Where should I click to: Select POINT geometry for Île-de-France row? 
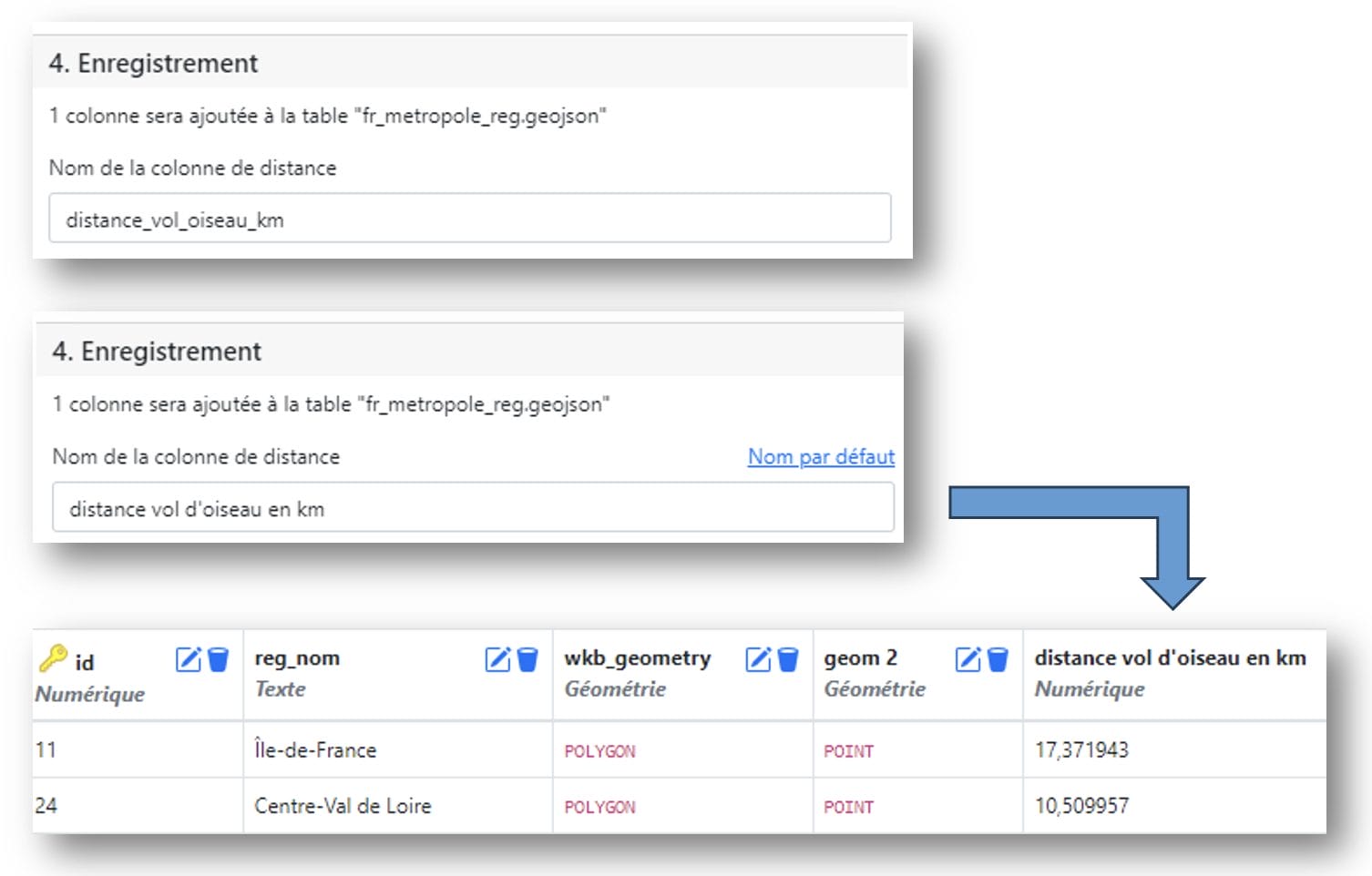click(848, 751)
